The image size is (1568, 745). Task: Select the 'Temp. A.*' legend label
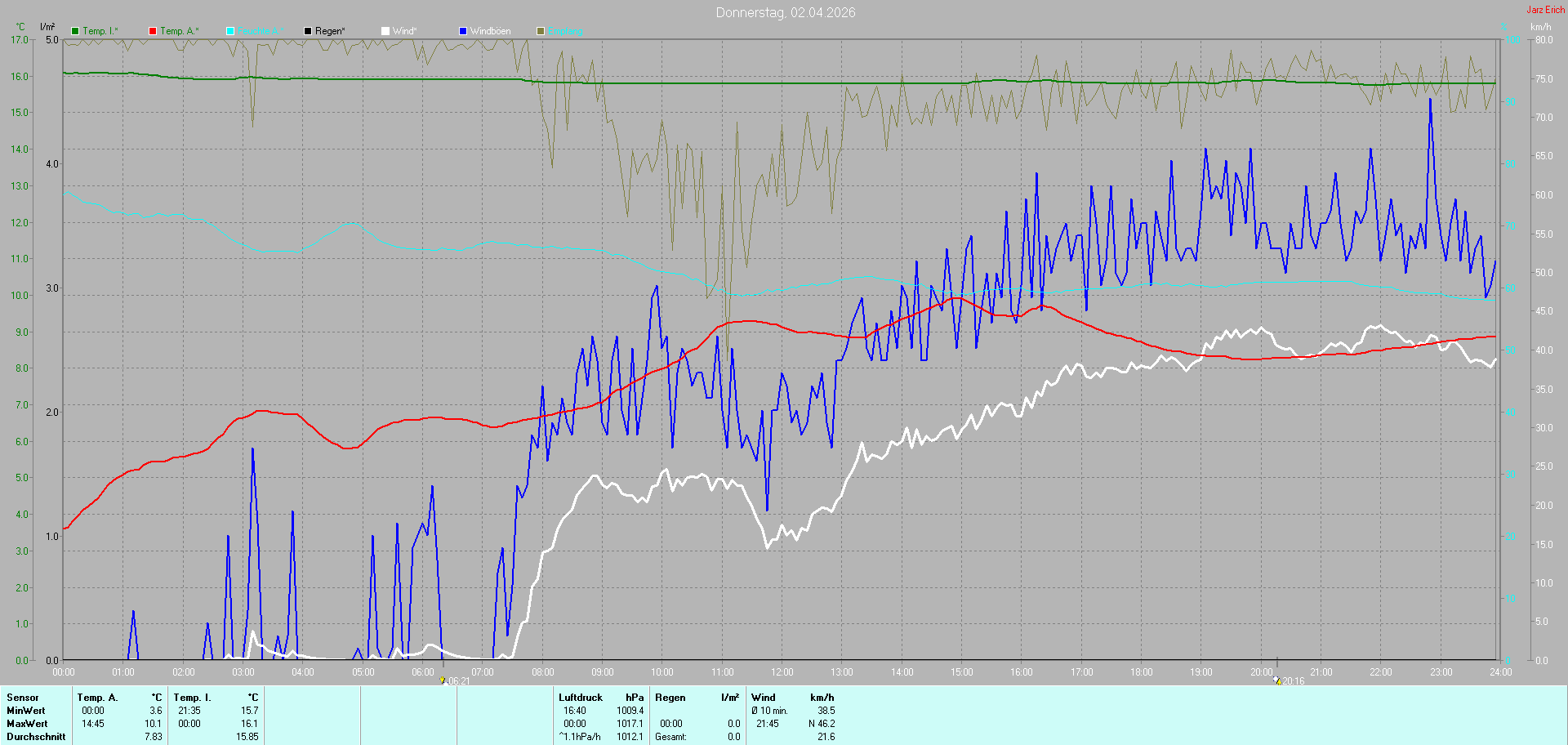click(x=179, y=31)
